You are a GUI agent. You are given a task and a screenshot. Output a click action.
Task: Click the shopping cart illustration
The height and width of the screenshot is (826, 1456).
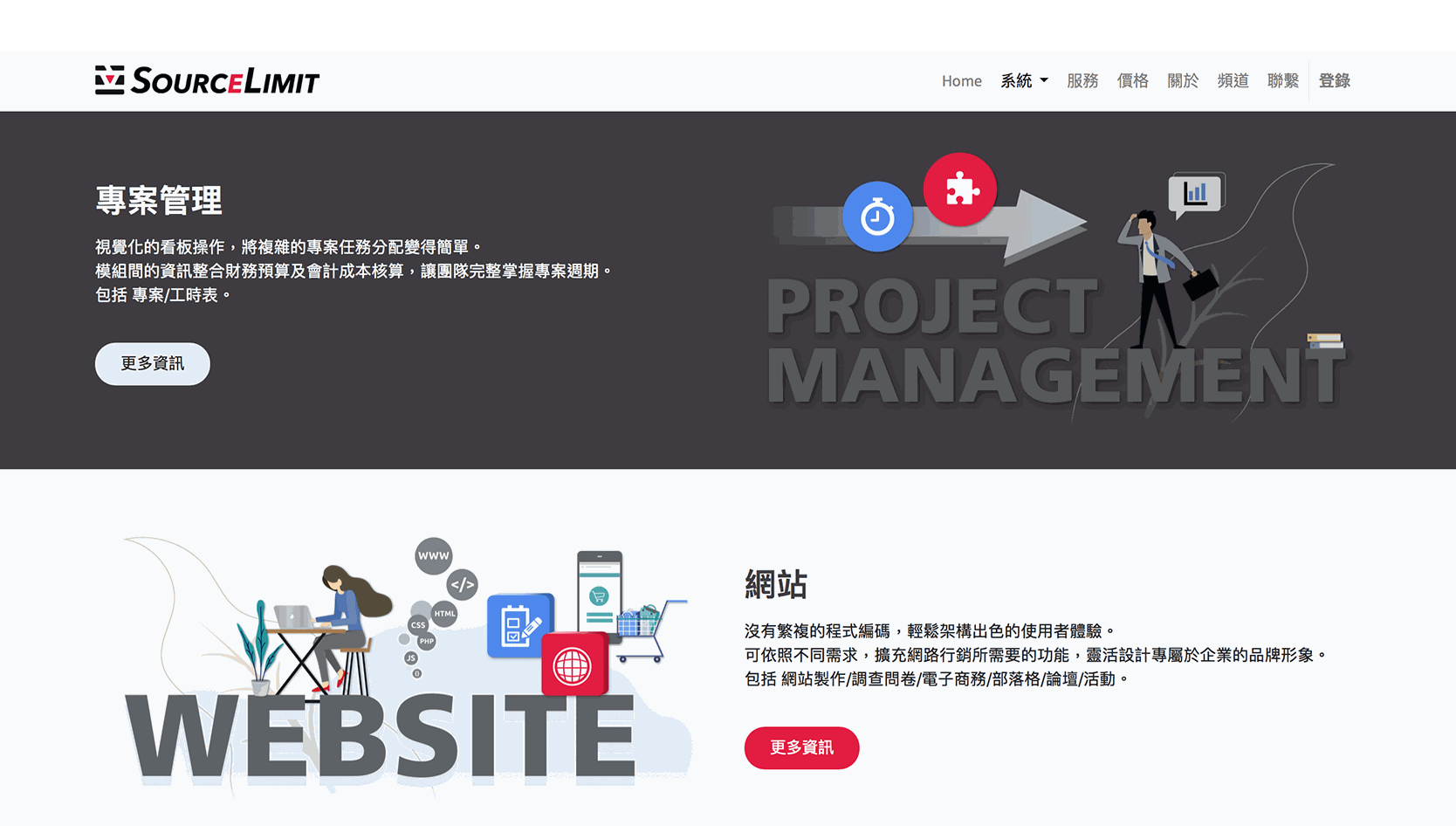[646, 627]
